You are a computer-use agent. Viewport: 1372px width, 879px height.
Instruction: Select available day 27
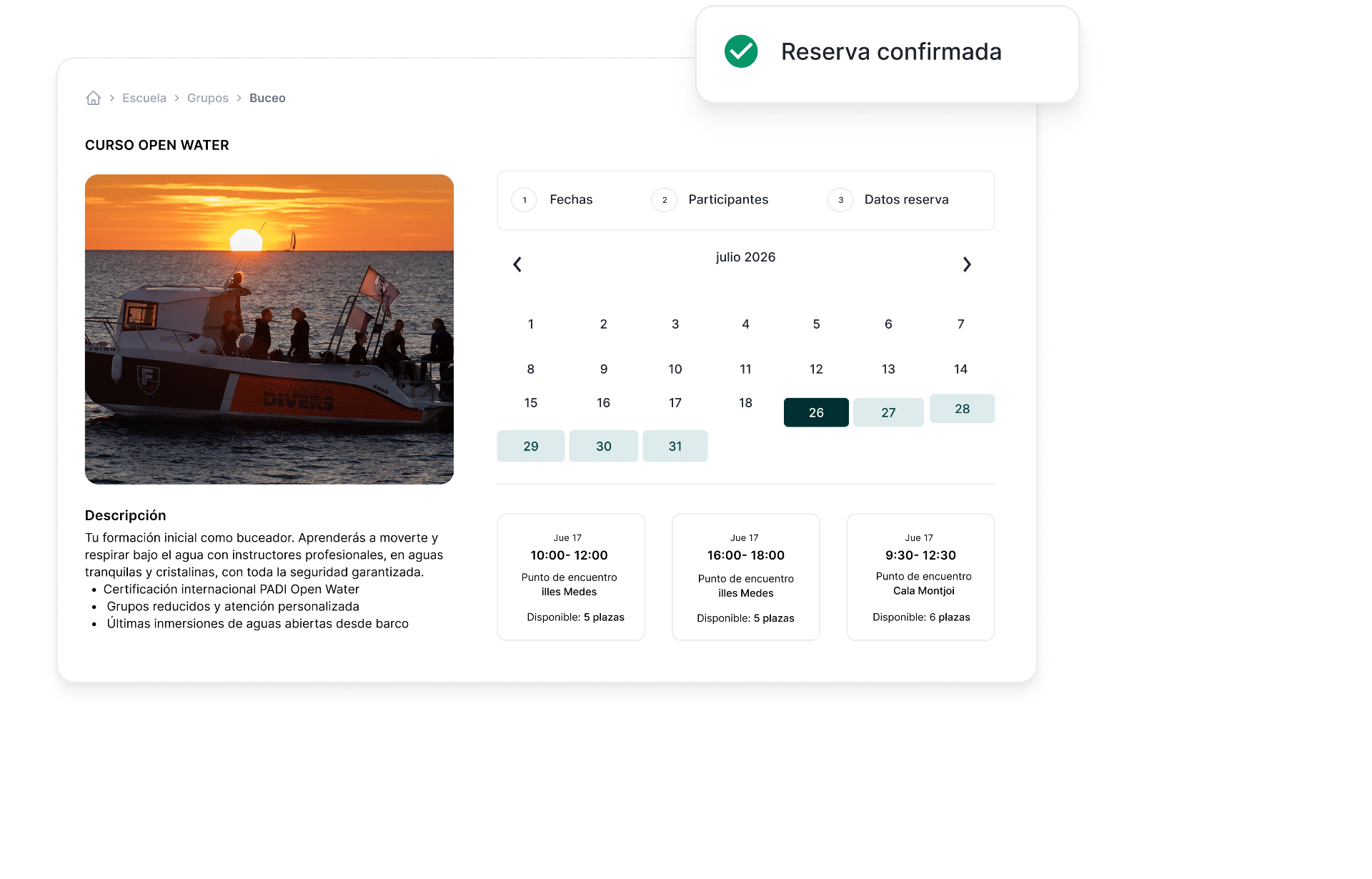(888, 412)
